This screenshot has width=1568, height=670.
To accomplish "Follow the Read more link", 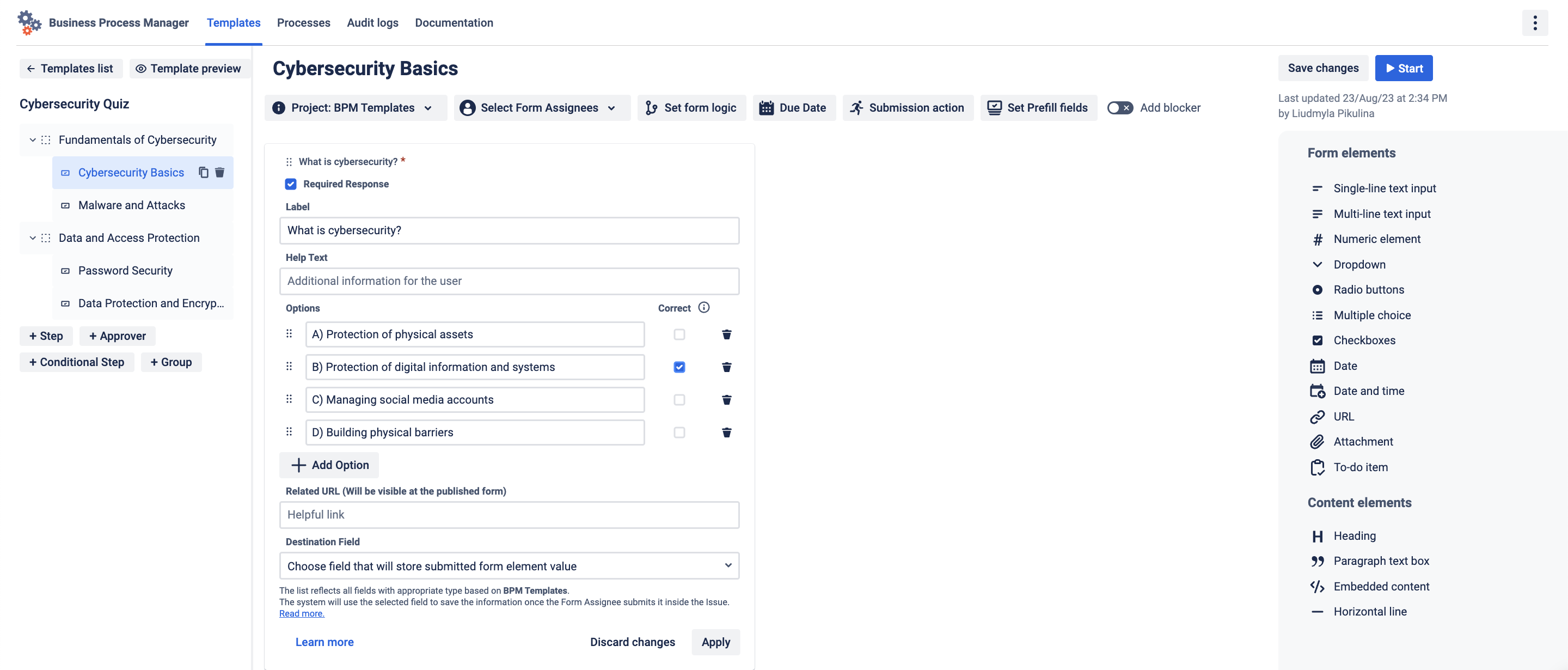I will point(301,614).
